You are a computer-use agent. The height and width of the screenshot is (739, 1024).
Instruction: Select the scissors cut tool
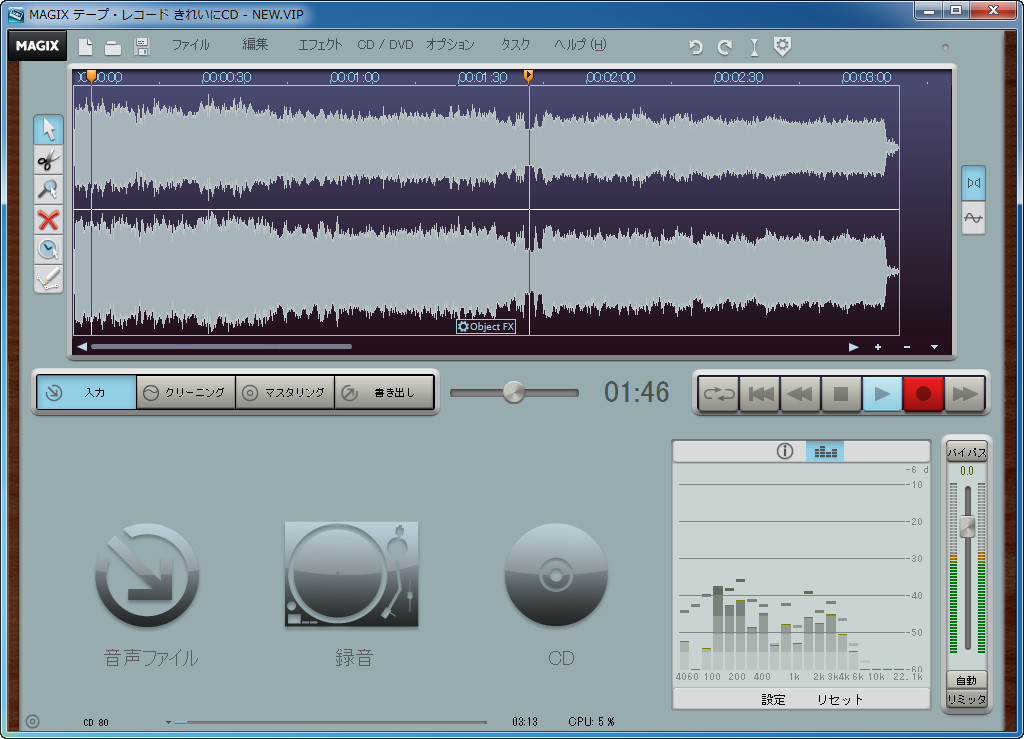pos(48,159)
